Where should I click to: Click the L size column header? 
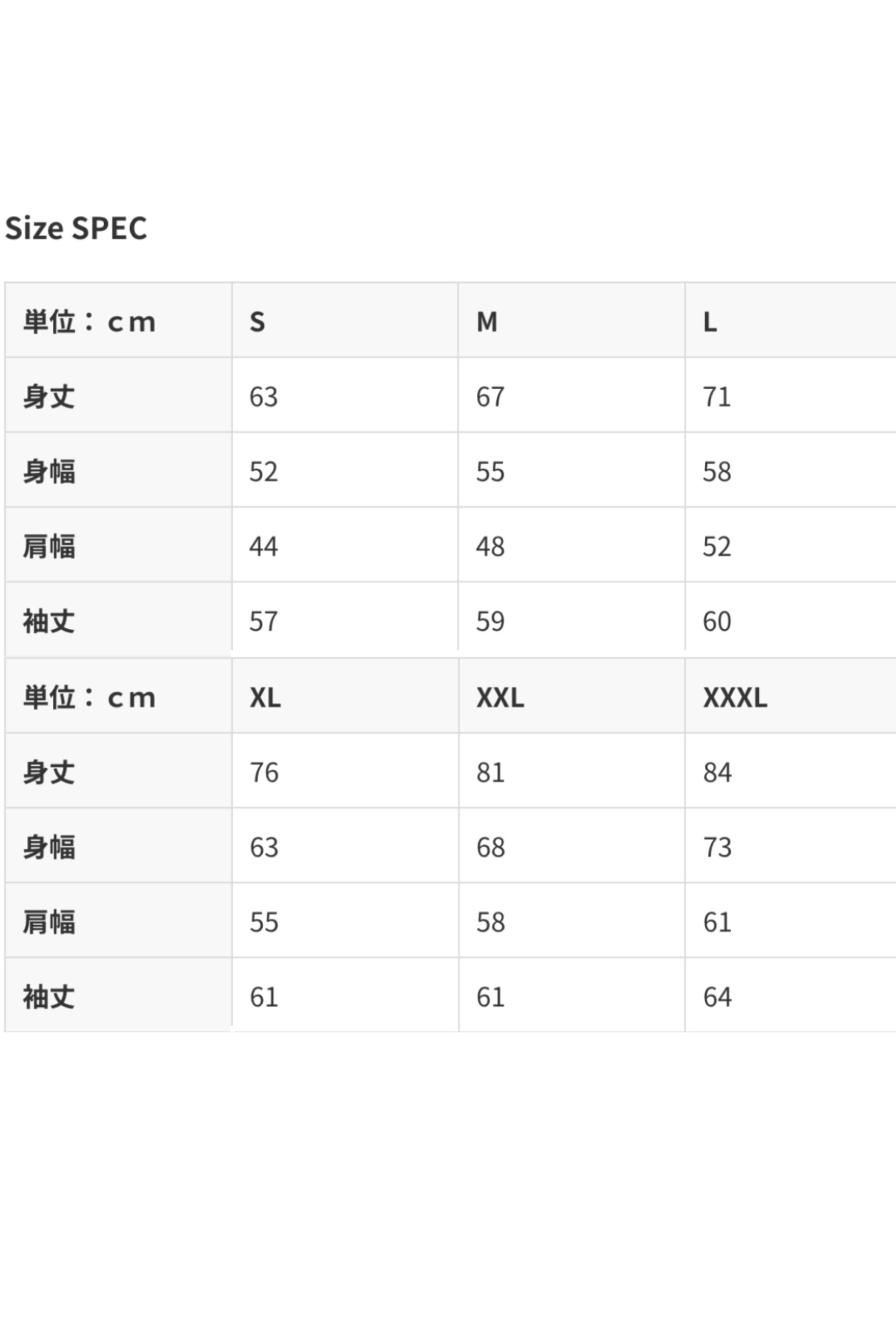point(709,322)
